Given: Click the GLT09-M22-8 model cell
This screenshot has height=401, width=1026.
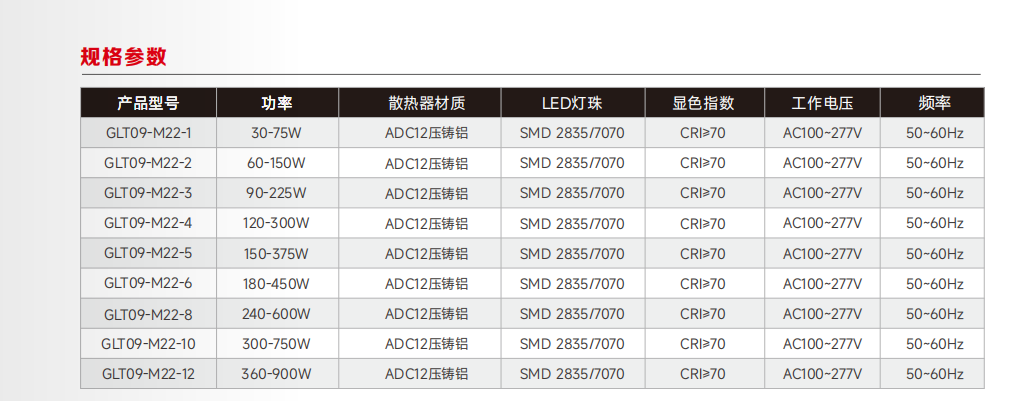Looking at the screenshot, I should (148, 314).
